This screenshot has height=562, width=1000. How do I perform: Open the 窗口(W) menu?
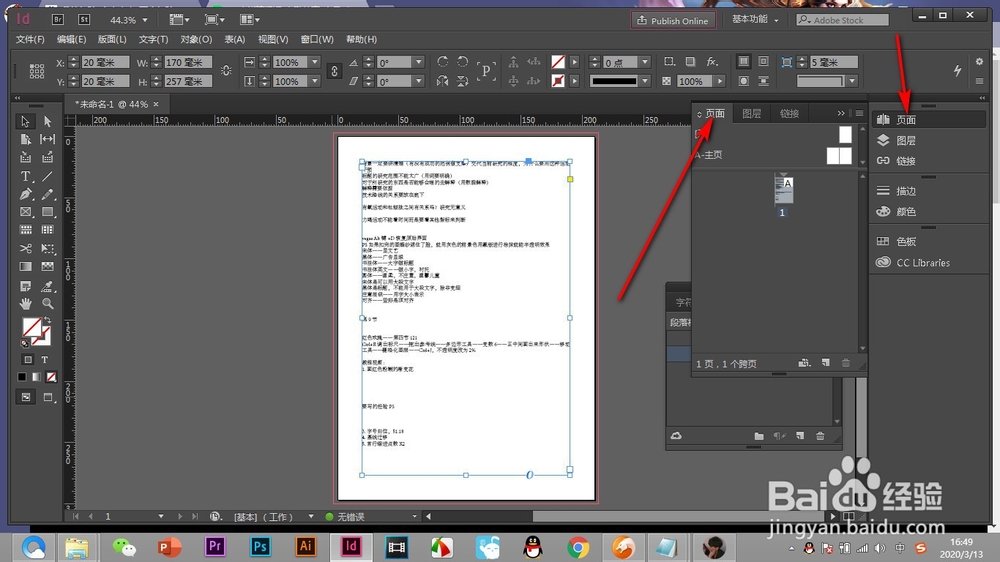coord(317,40)
